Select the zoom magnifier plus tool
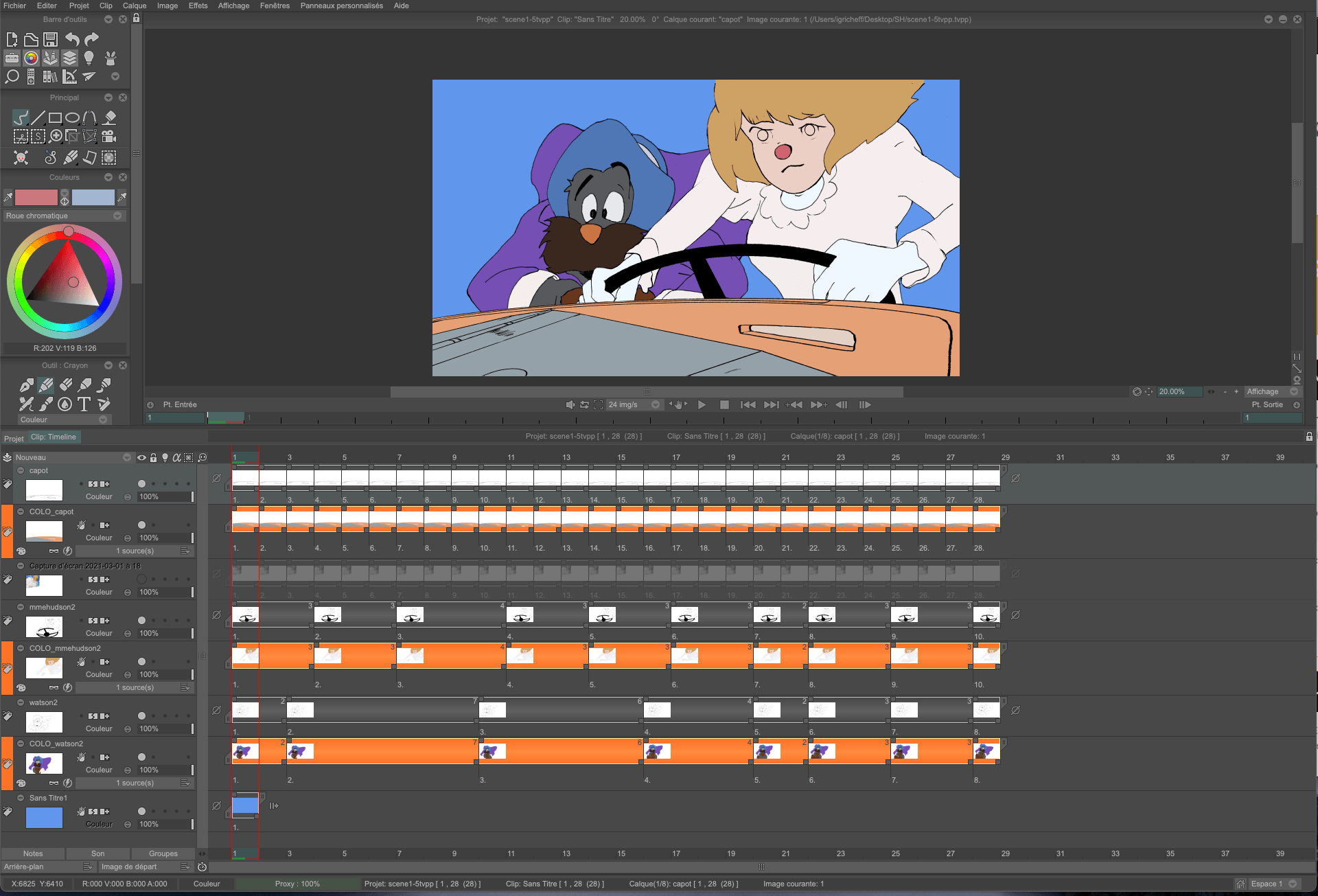The image size is (1318, 896). pyautogui.click(x=56, y=137)
